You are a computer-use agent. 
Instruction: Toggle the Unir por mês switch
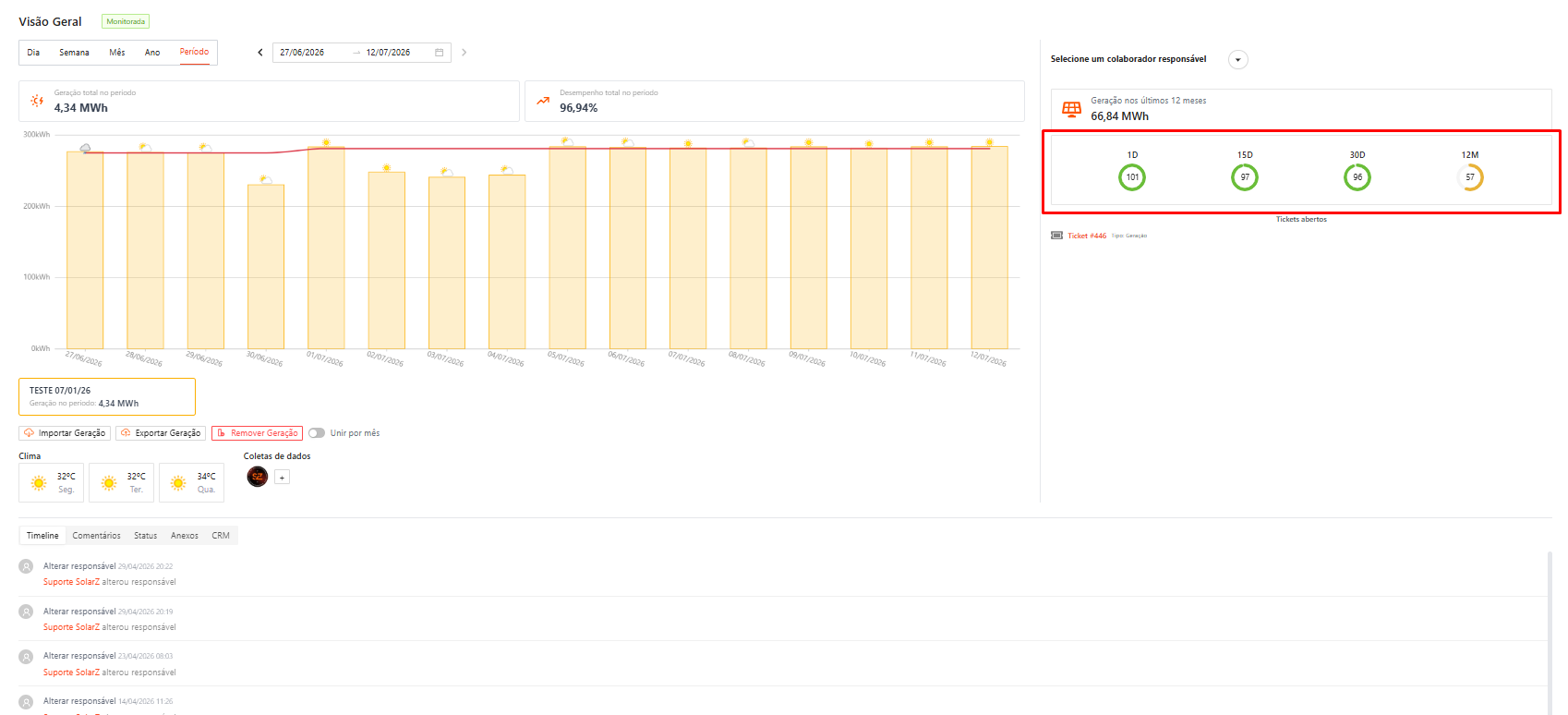[317, 433]
